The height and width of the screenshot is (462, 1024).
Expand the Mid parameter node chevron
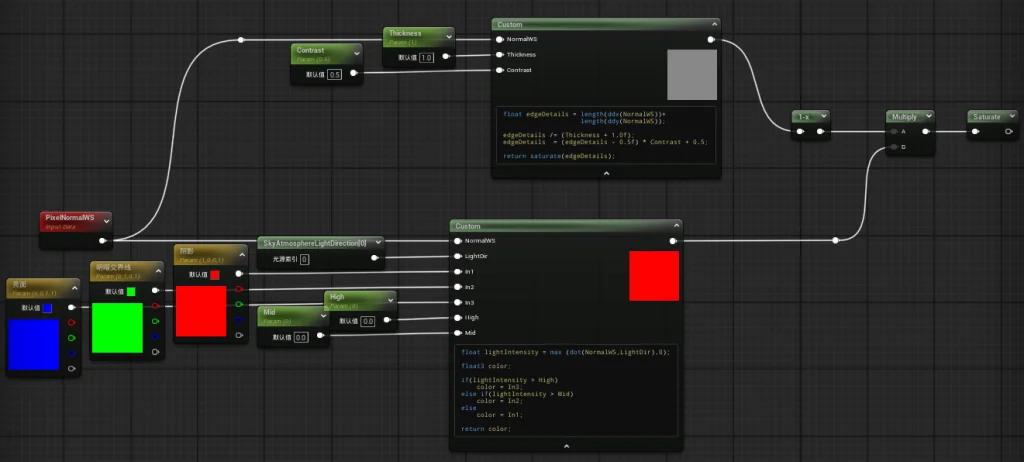click(322, 316)
